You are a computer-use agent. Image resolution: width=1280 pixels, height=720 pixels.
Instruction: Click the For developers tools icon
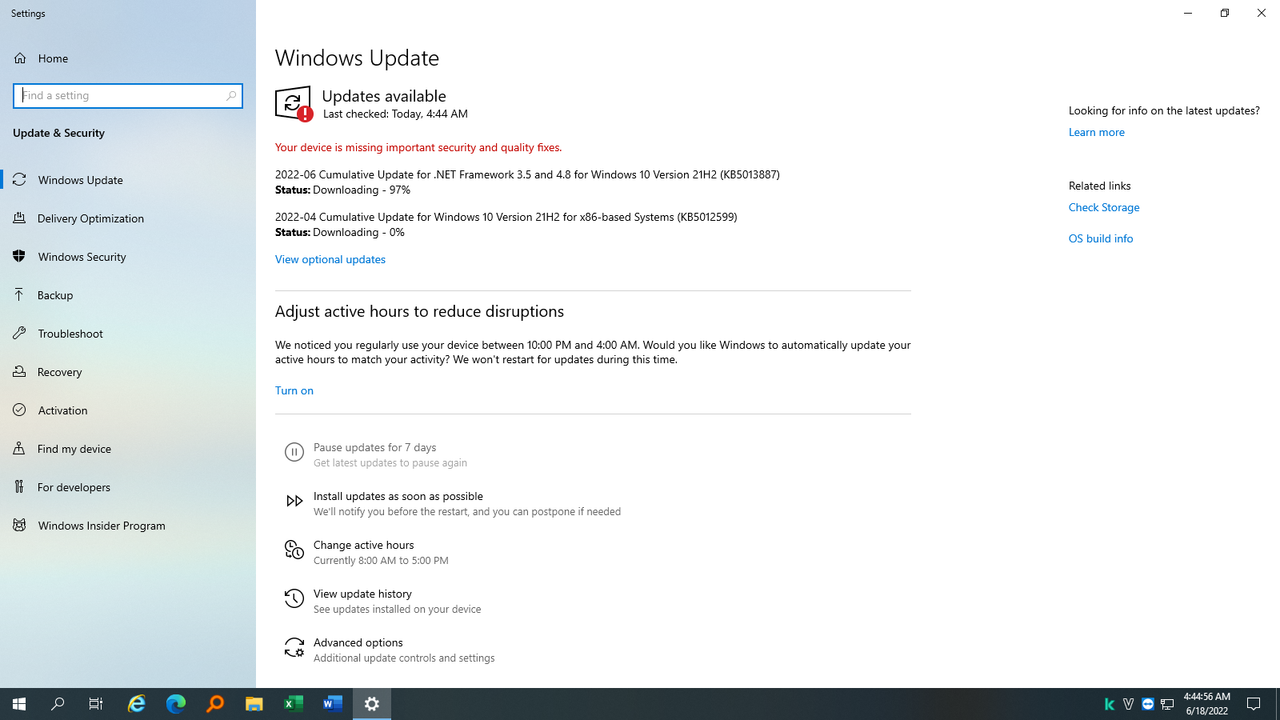(19, 487)
